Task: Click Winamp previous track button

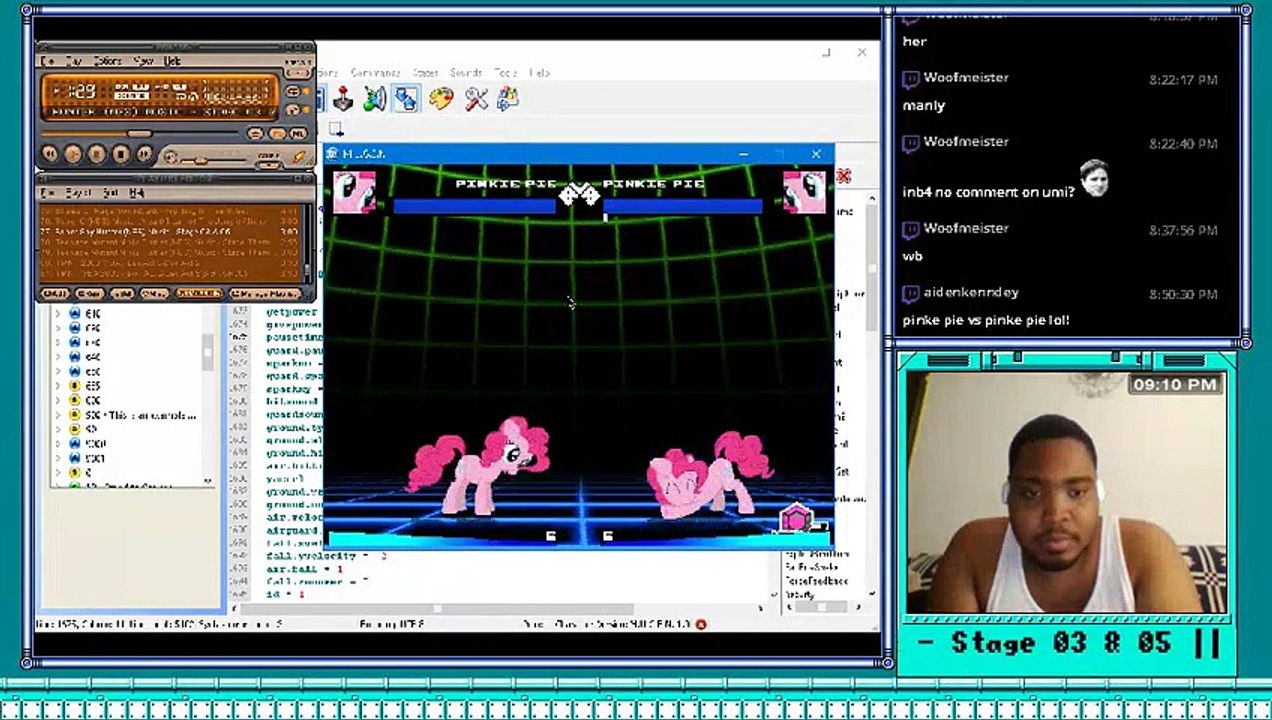Action: pyautogui.click(x=49, y=154)
